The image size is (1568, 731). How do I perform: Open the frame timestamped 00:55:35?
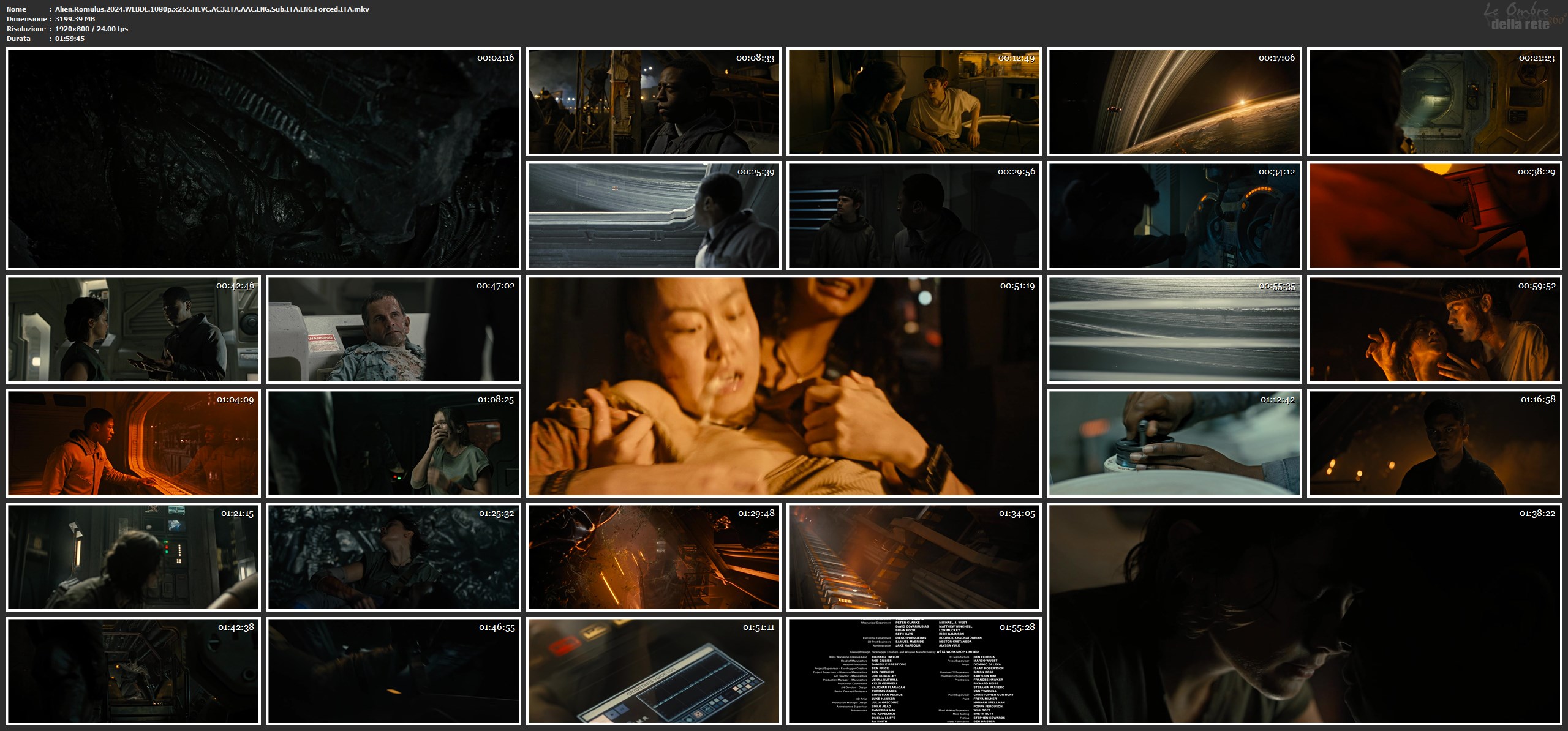[1174, 329]
